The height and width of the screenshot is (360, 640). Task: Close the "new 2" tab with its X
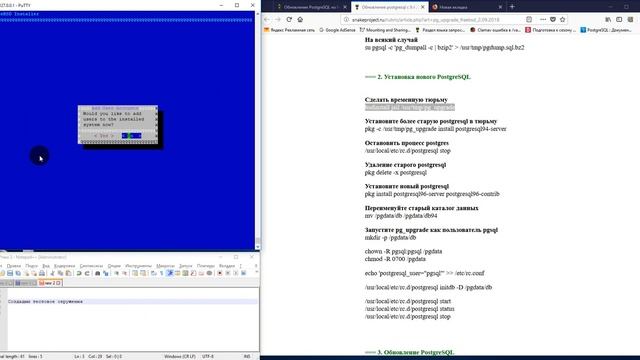pyautogui.click(x=58, y=283)
